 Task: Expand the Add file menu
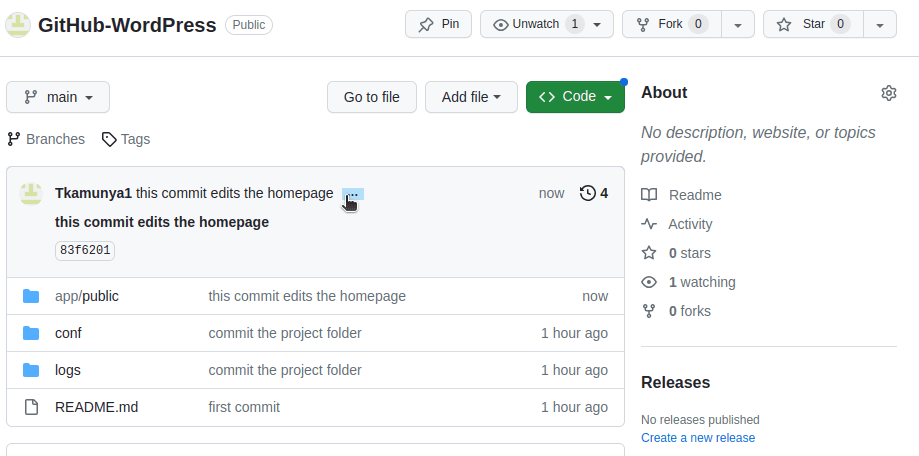tap(471, 97)
